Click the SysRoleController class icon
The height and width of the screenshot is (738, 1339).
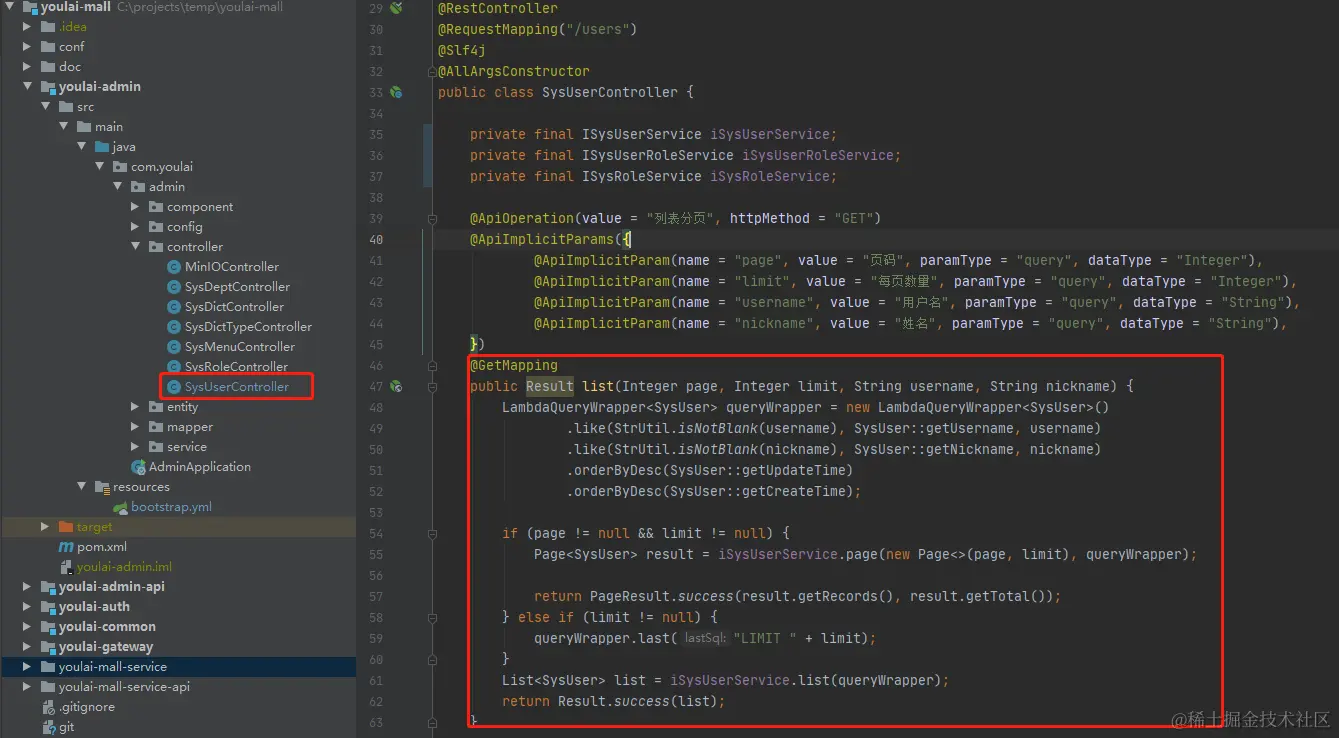pyautogui.click(x=174, y=367)
